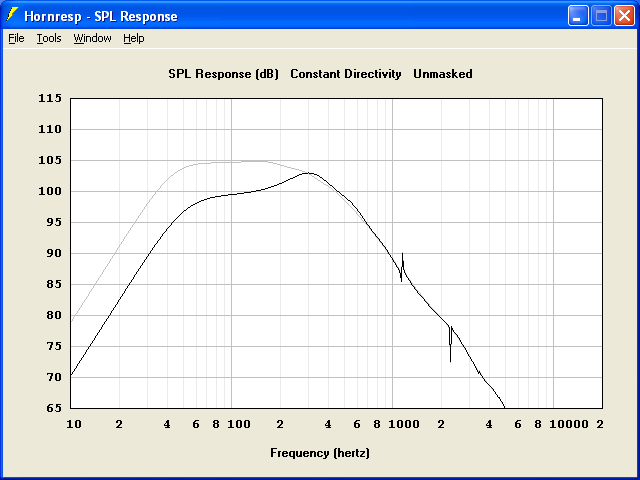Click the 75 value on the dB axis
Image resolution: width=640 pixels, height=480 pixels.
(x=54, y=347)
